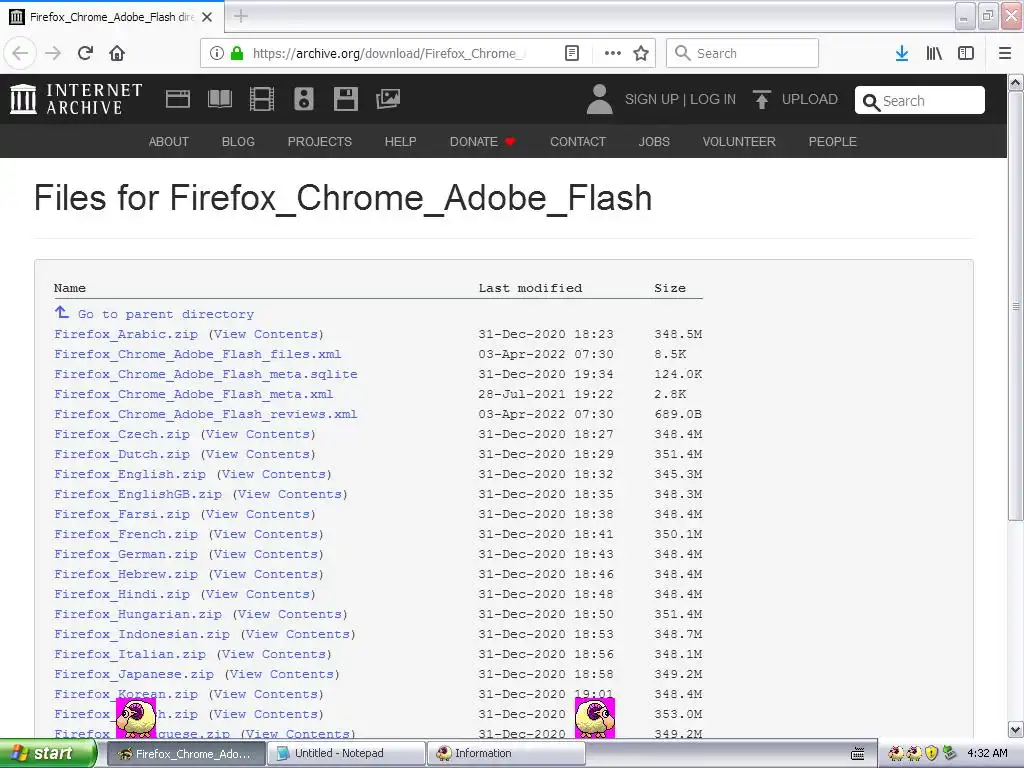Open the Web archive icon
The height and width of the screenshot is (768, 1024).
click(178, 99)
